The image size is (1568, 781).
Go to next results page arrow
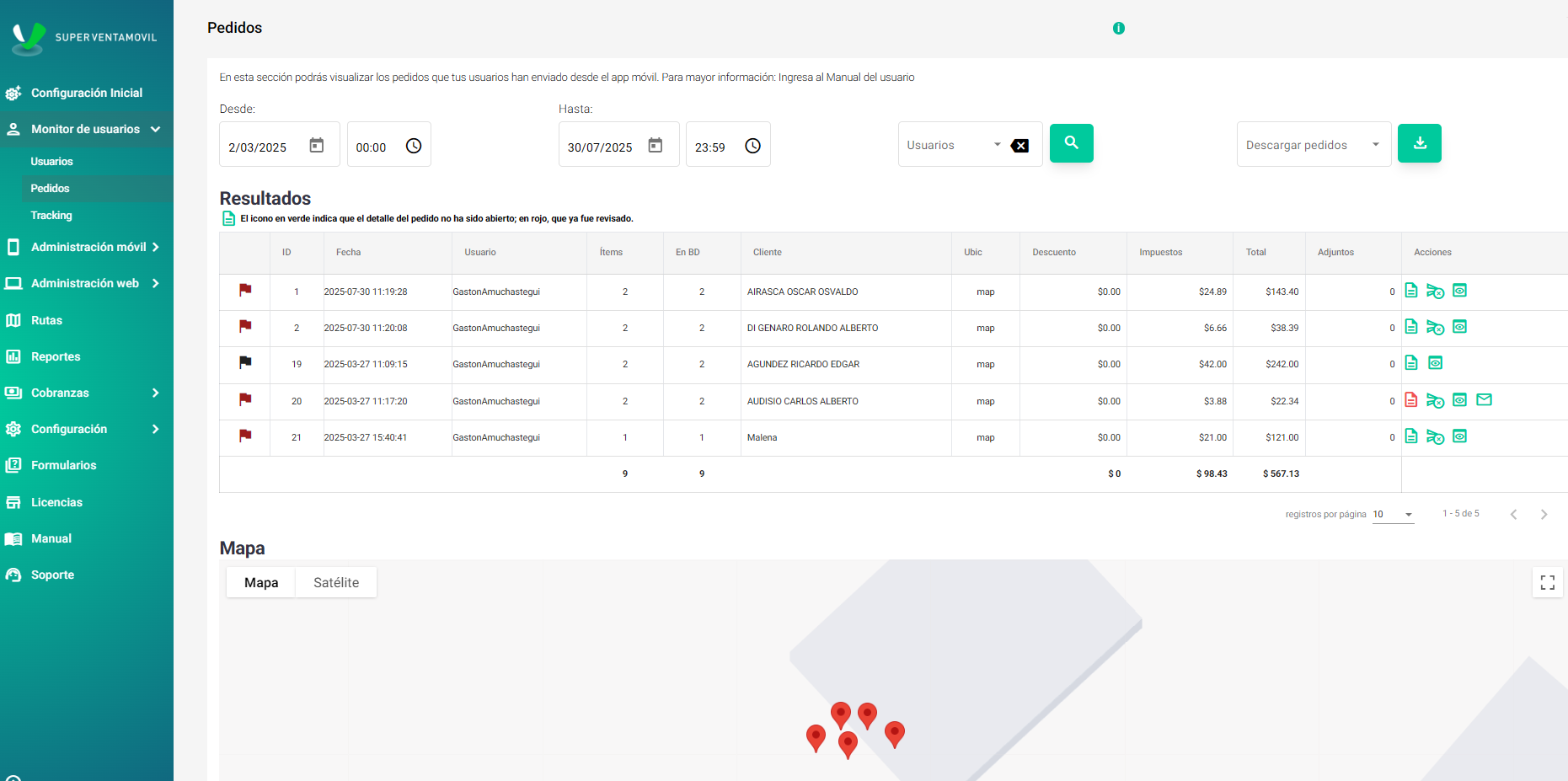1544,514
